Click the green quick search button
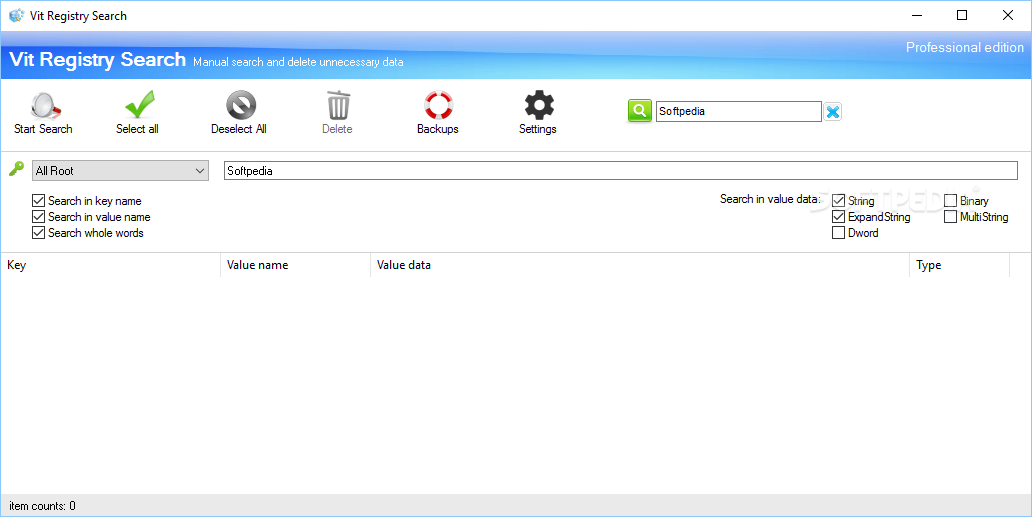Screen dimensions: 1032x517 click(639, 111)
